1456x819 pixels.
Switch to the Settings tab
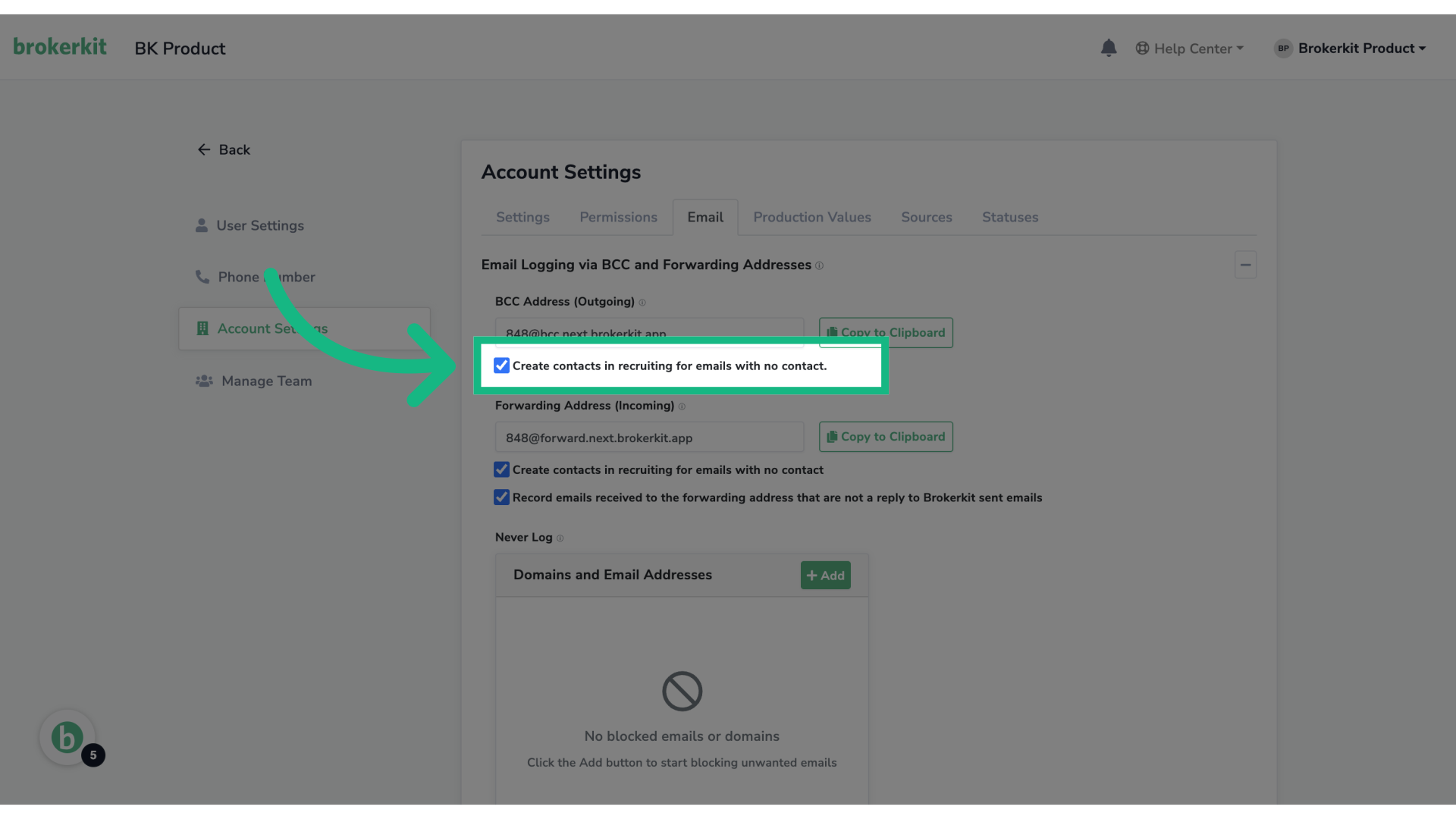522,218
